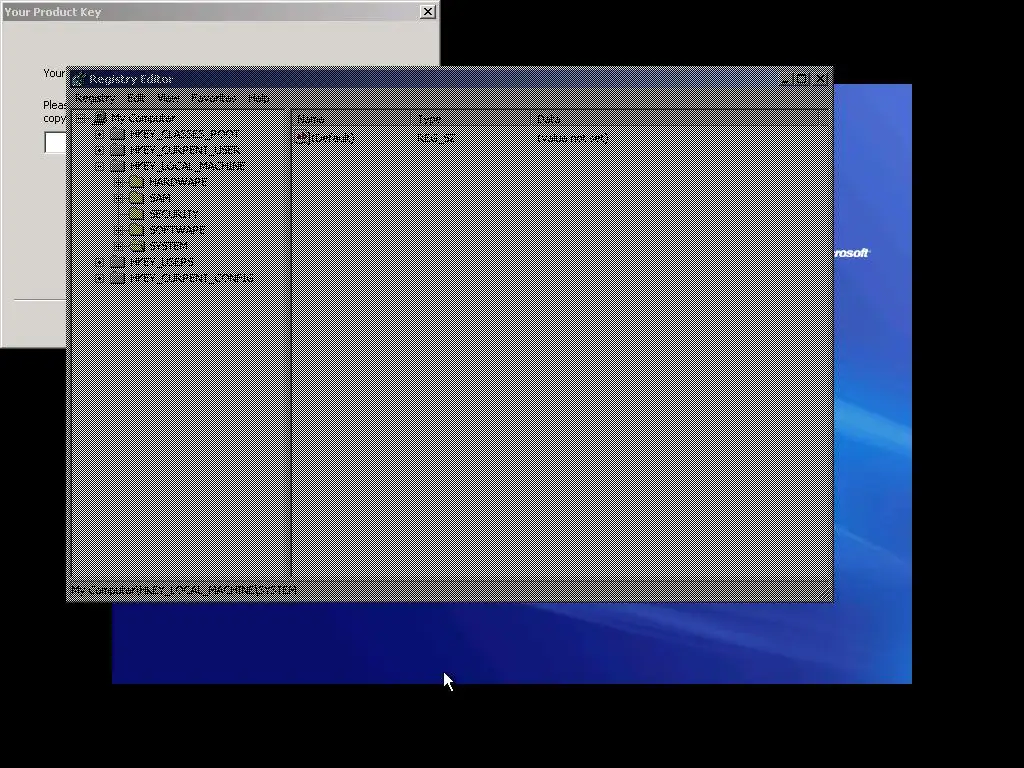Expand the SAM subkey
This screenshot has height=768, width=1024.
[118, 198]
